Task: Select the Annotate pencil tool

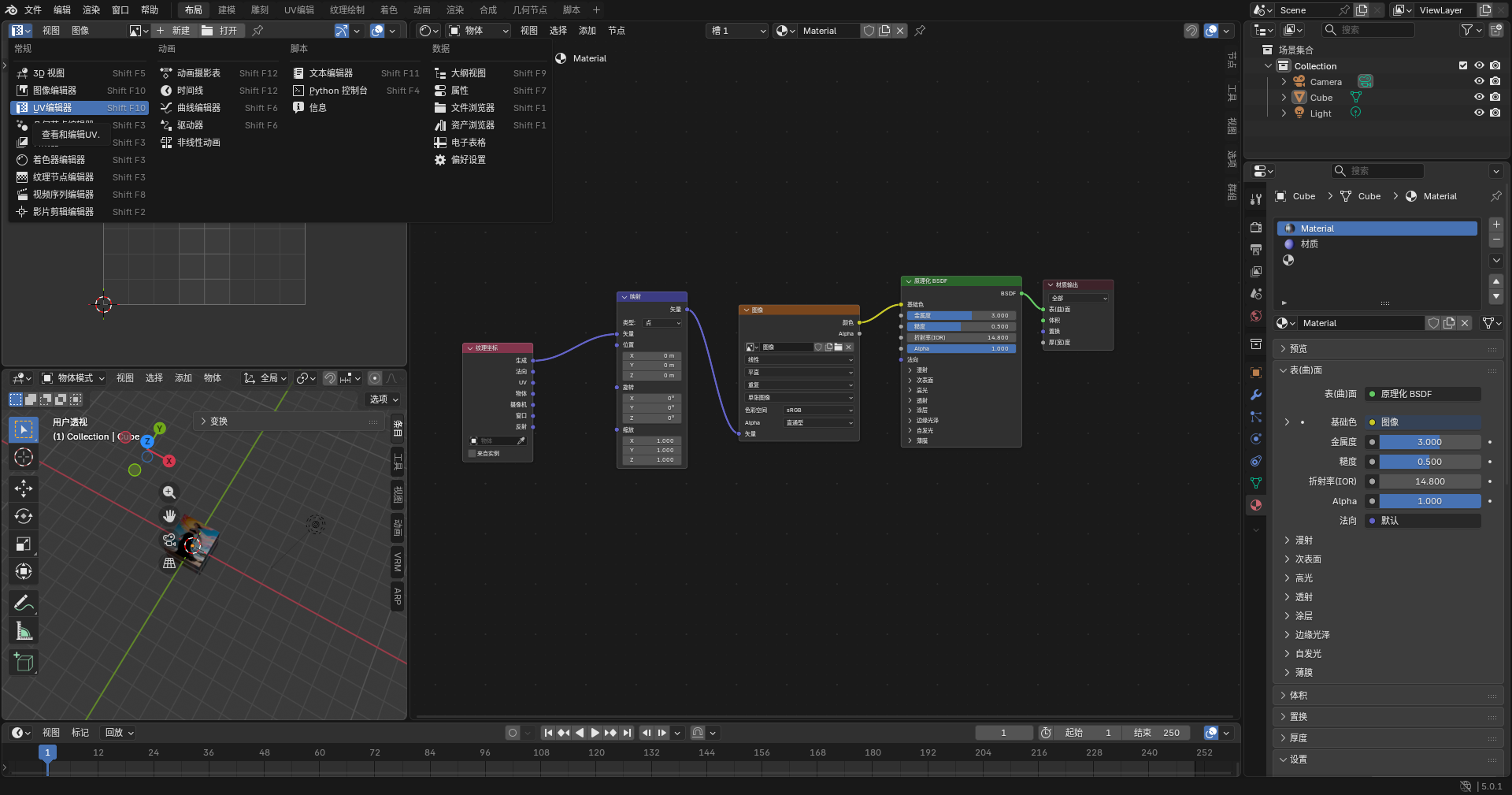Action: [24, 603]
